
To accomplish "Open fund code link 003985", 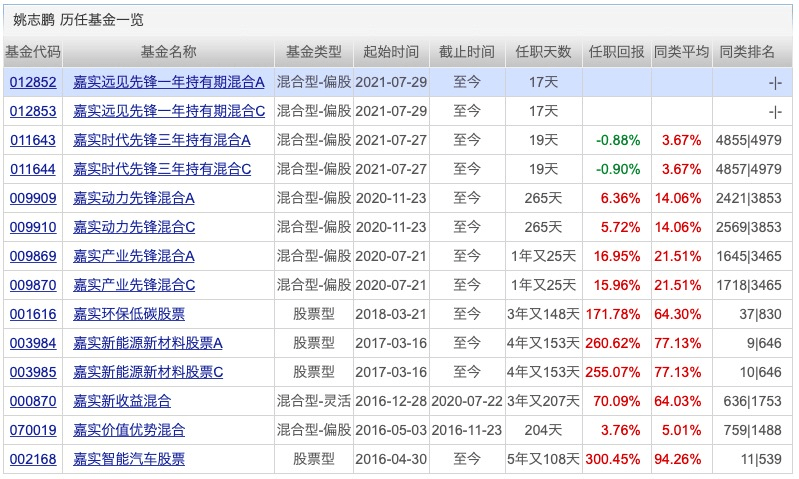I will (x=33, y=372).
